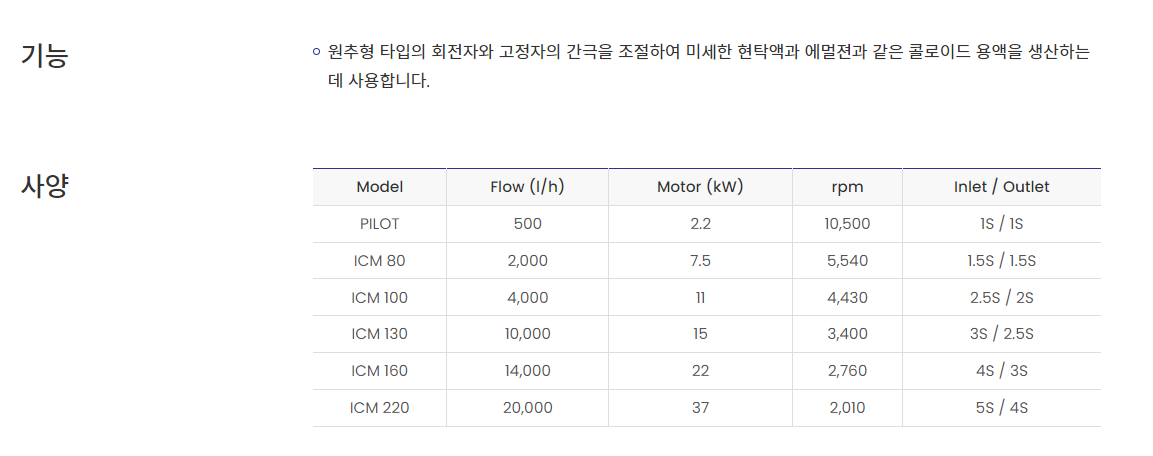Screen dimensions: 1153x456
Task: Select the ICM 160 model cell
Action: 379,371
